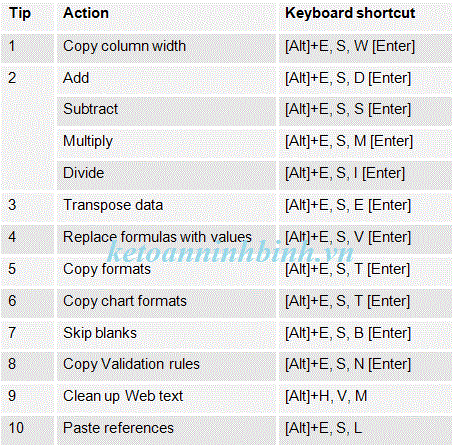457x447 pixels.
Task: Select 'Replace formulas with values' cell
Action: pyautogui.click(x=166, y=239)
